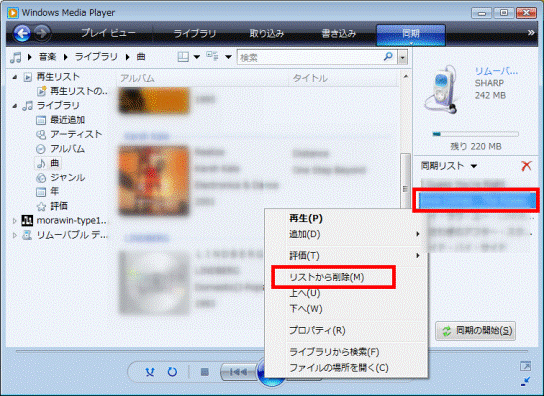Open the view options dropdown arrow
This screenshot has height=396, width=544.
click(x=228, y=57)
